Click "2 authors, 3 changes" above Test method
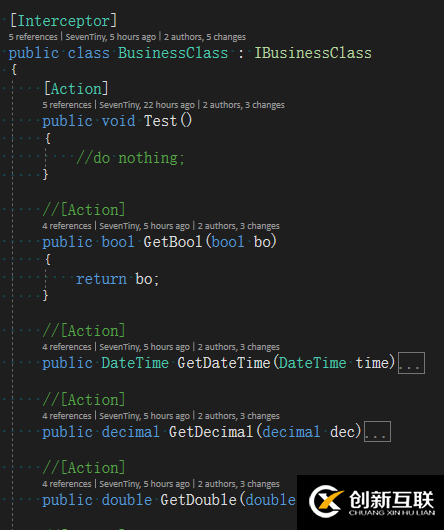This screenshot has height=530, width=444. (x=244, y=105)
